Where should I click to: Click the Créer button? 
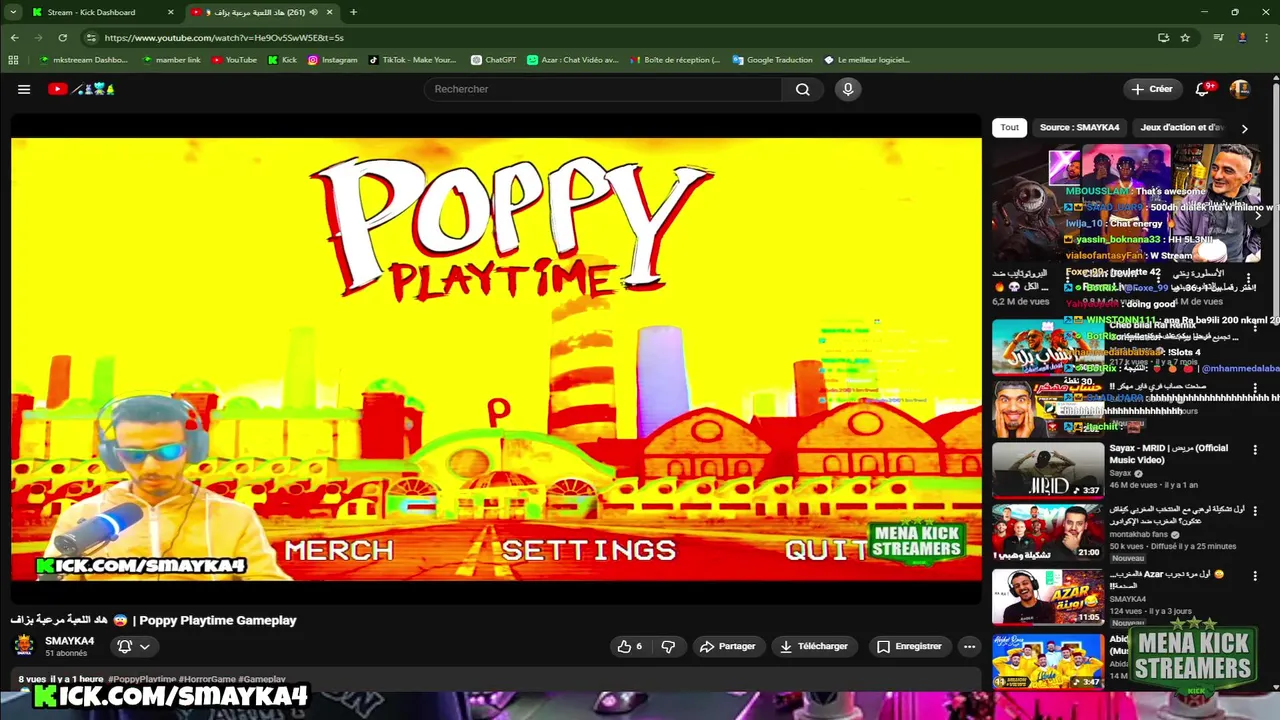[1152, 89]
